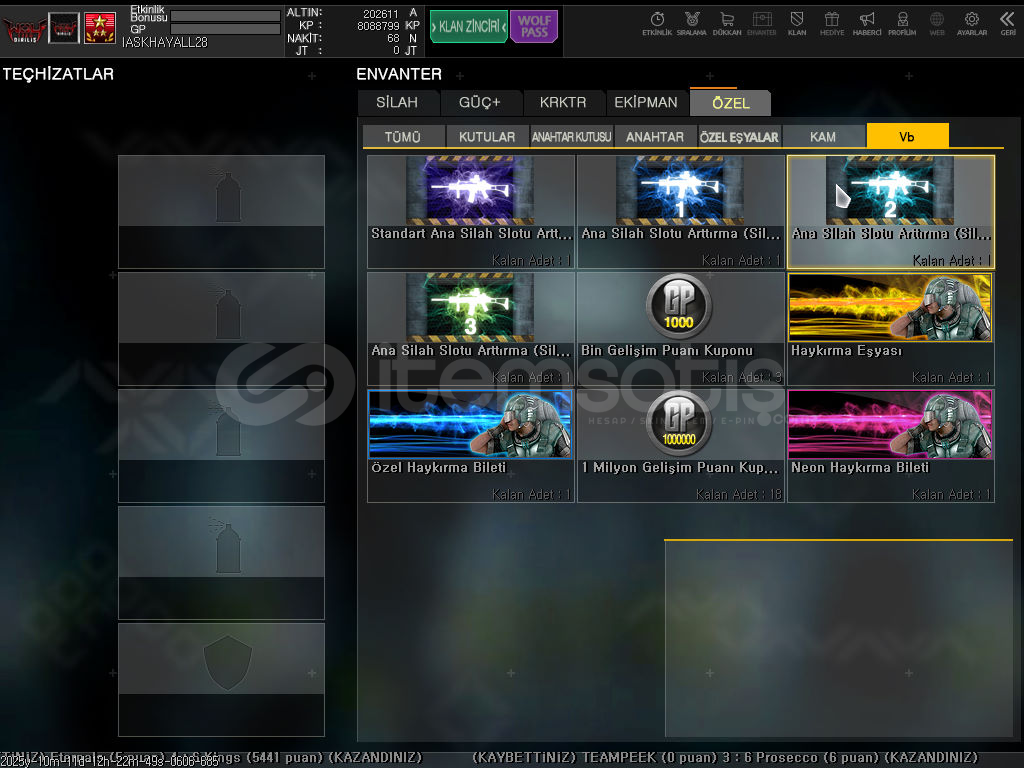This screenshot has width=1024, height=768.
Task: Open the Dükkan shop cart icon
Action: coord(726,23)
